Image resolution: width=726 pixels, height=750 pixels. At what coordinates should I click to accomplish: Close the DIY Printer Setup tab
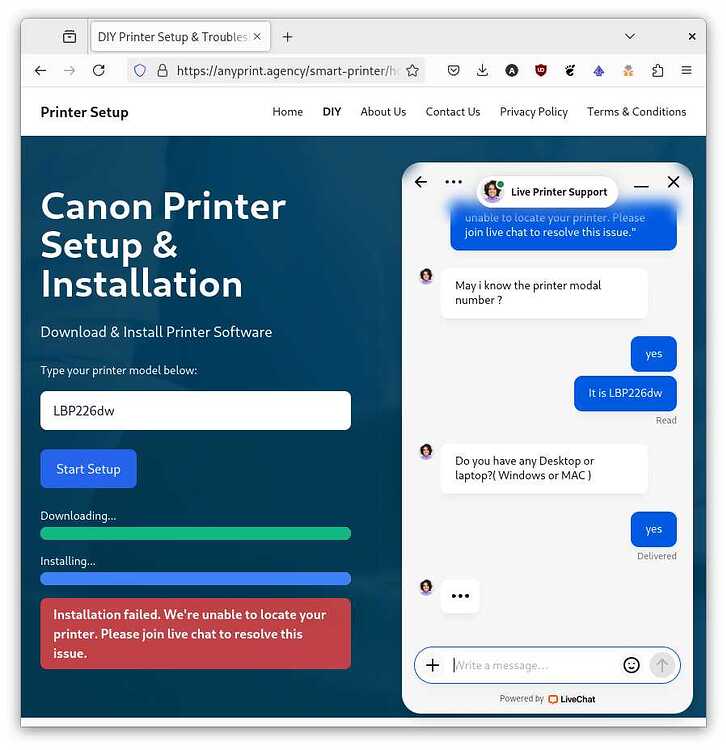click(257, 36)
